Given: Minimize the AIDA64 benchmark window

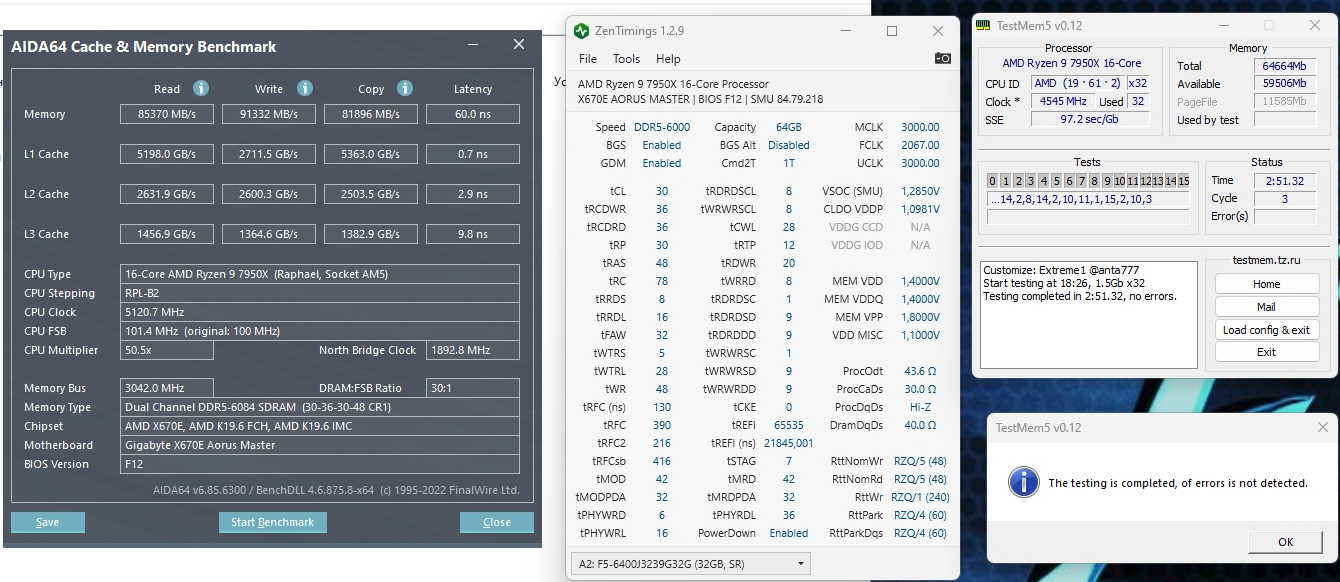Looking at the screenshot, I should 473,45.
